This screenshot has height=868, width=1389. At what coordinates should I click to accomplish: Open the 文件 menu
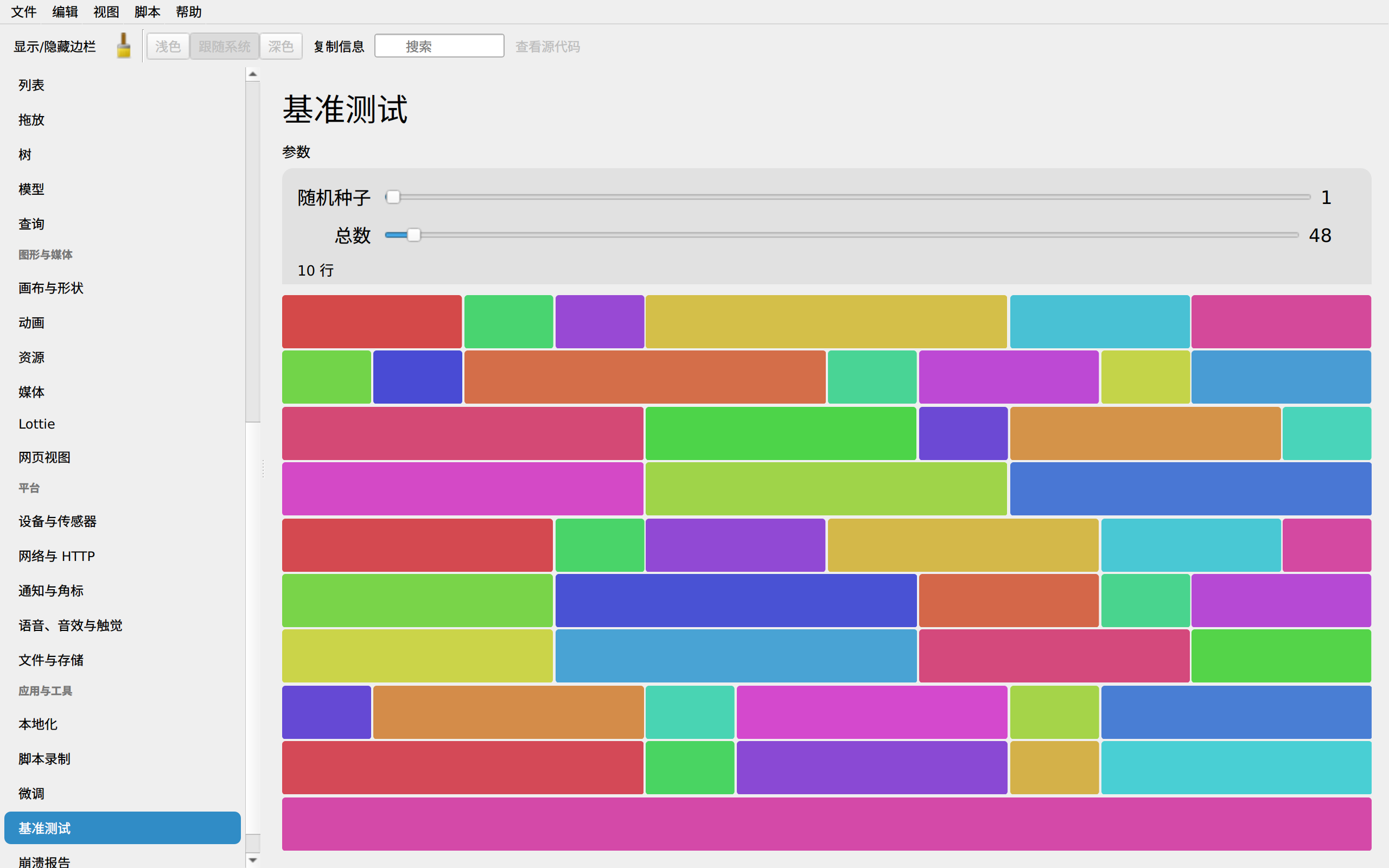[23, 11]
